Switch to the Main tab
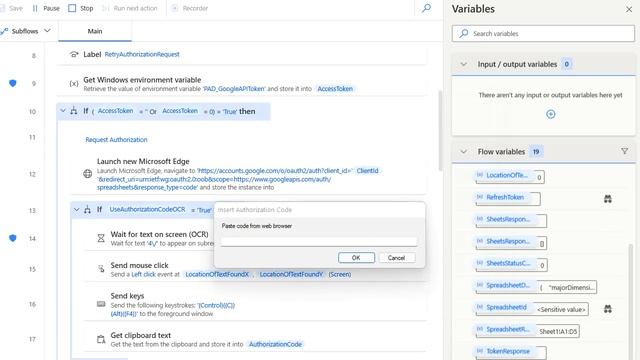This screenshot has height=360, width=640. click(95, 31)
